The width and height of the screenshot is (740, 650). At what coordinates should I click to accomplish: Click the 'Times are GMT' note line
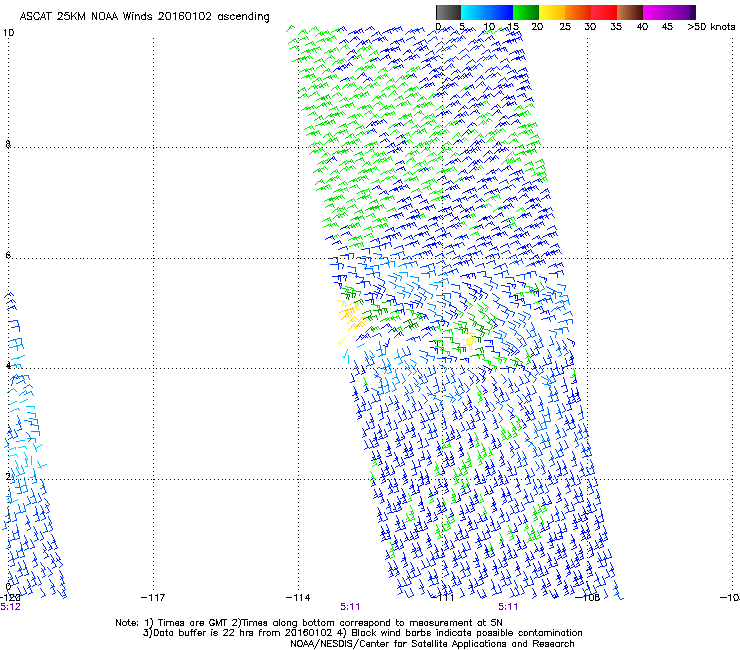(x=309, y=623)
